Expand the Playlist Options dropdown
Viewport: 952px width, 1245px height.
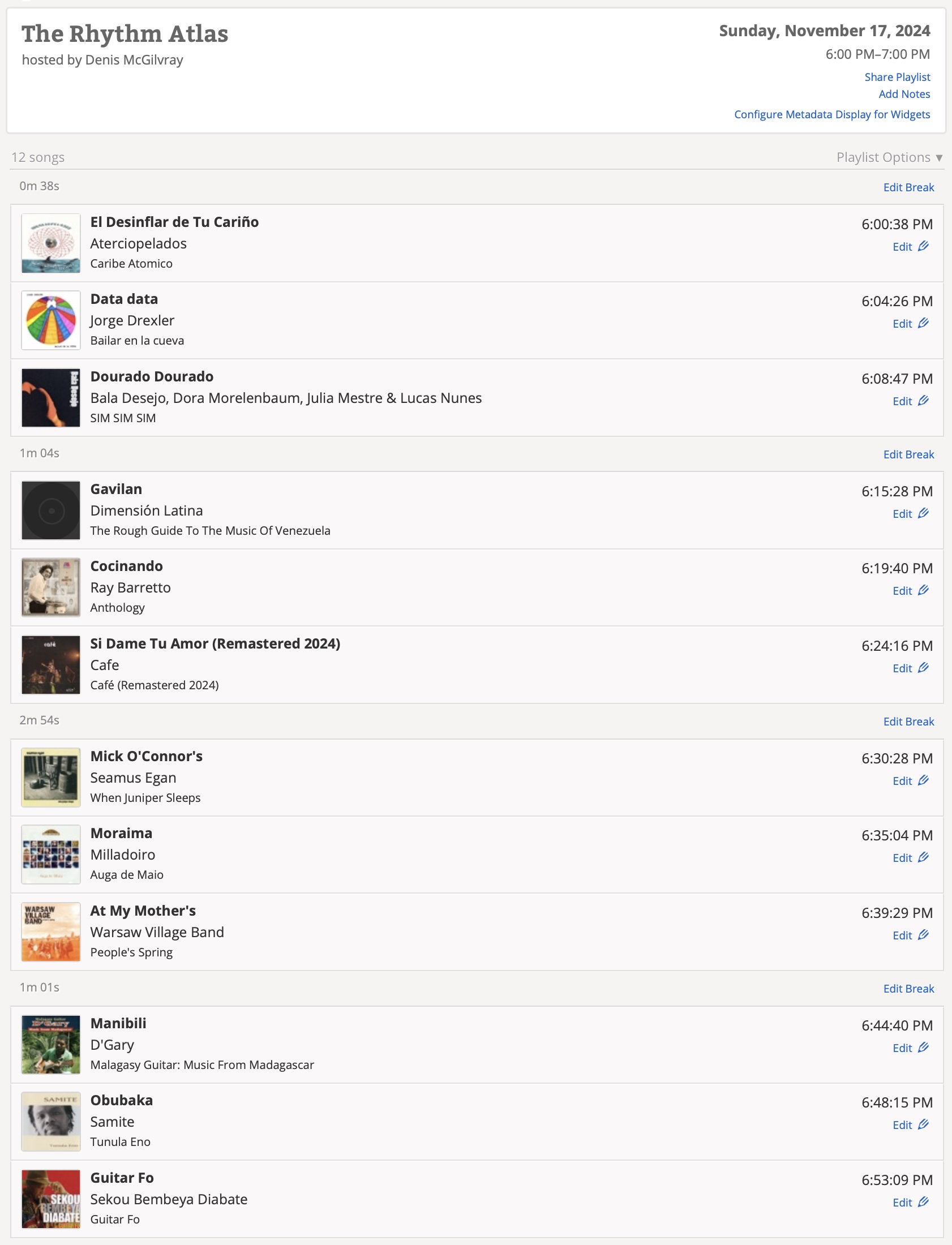pyautogui.click(x=889, y=157)
